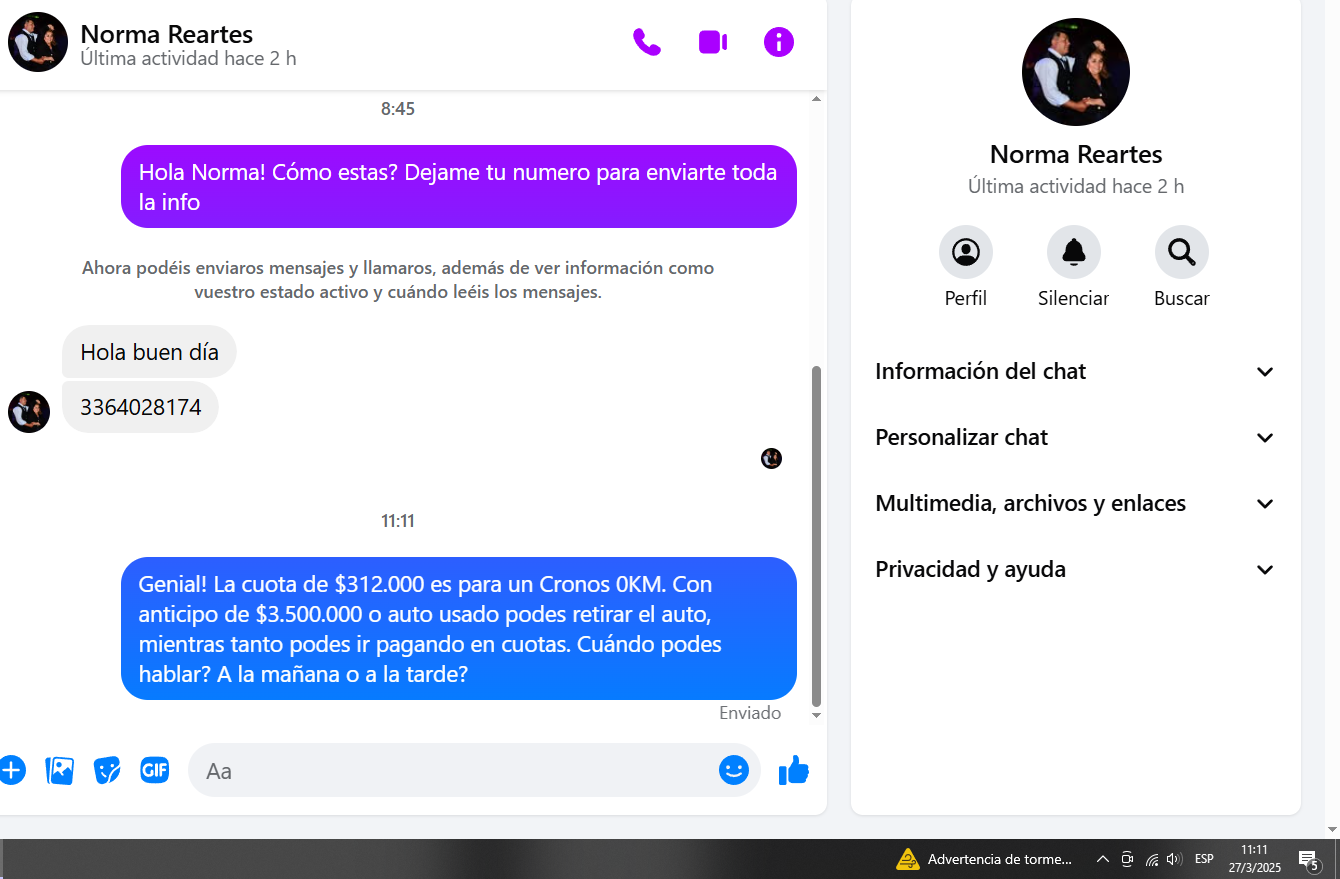1340x879 pixels.
Task: Click the 8:45 timestamp
Action: (x=398, y=109)
